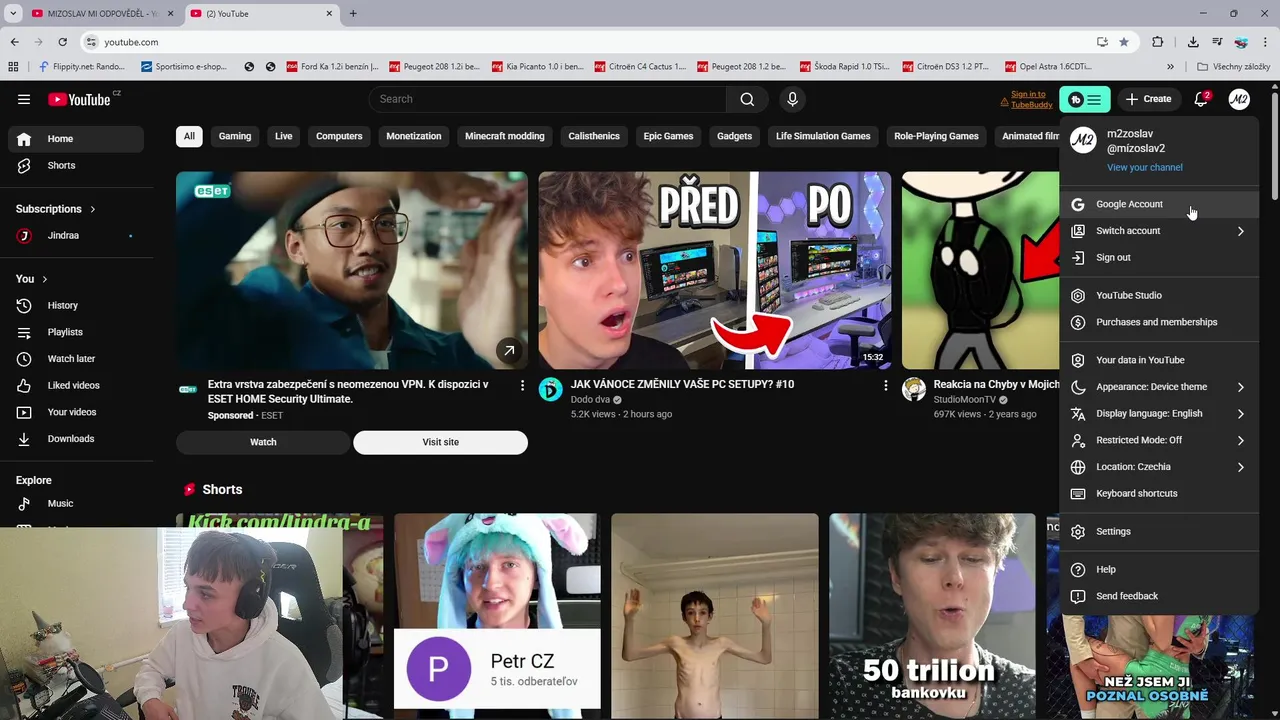Open the YouTube hamburger guide menu
Viewport: 1280px width, 720px height.
(24, 99)
